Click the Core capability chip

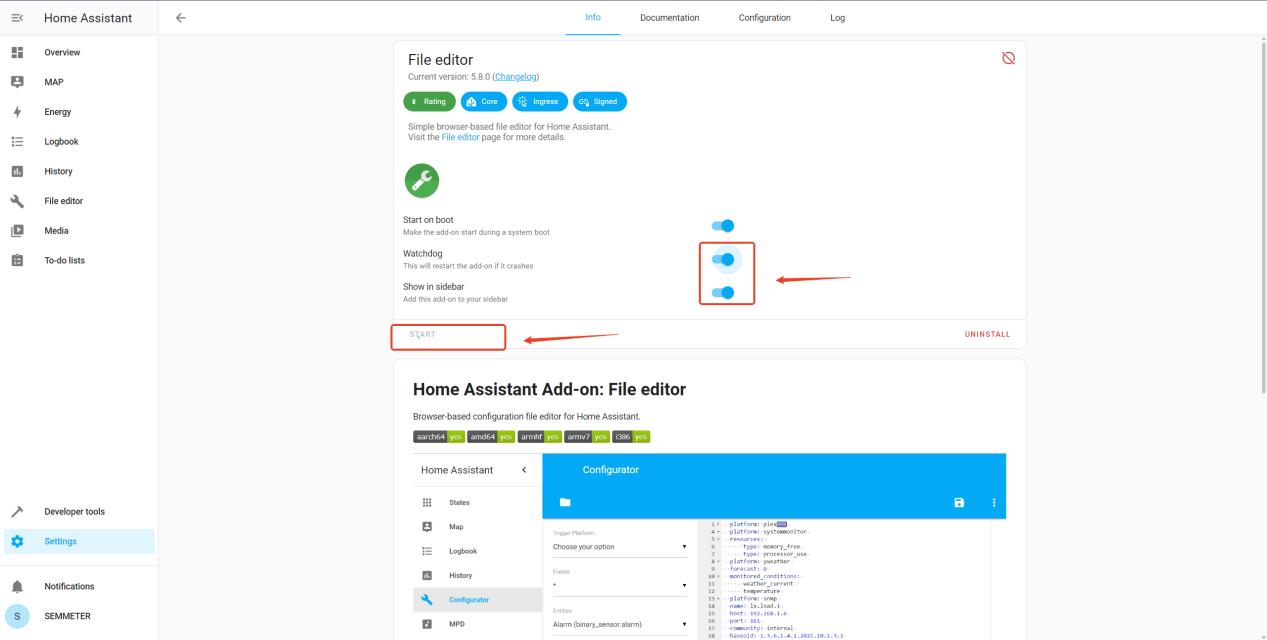[484, 101]
